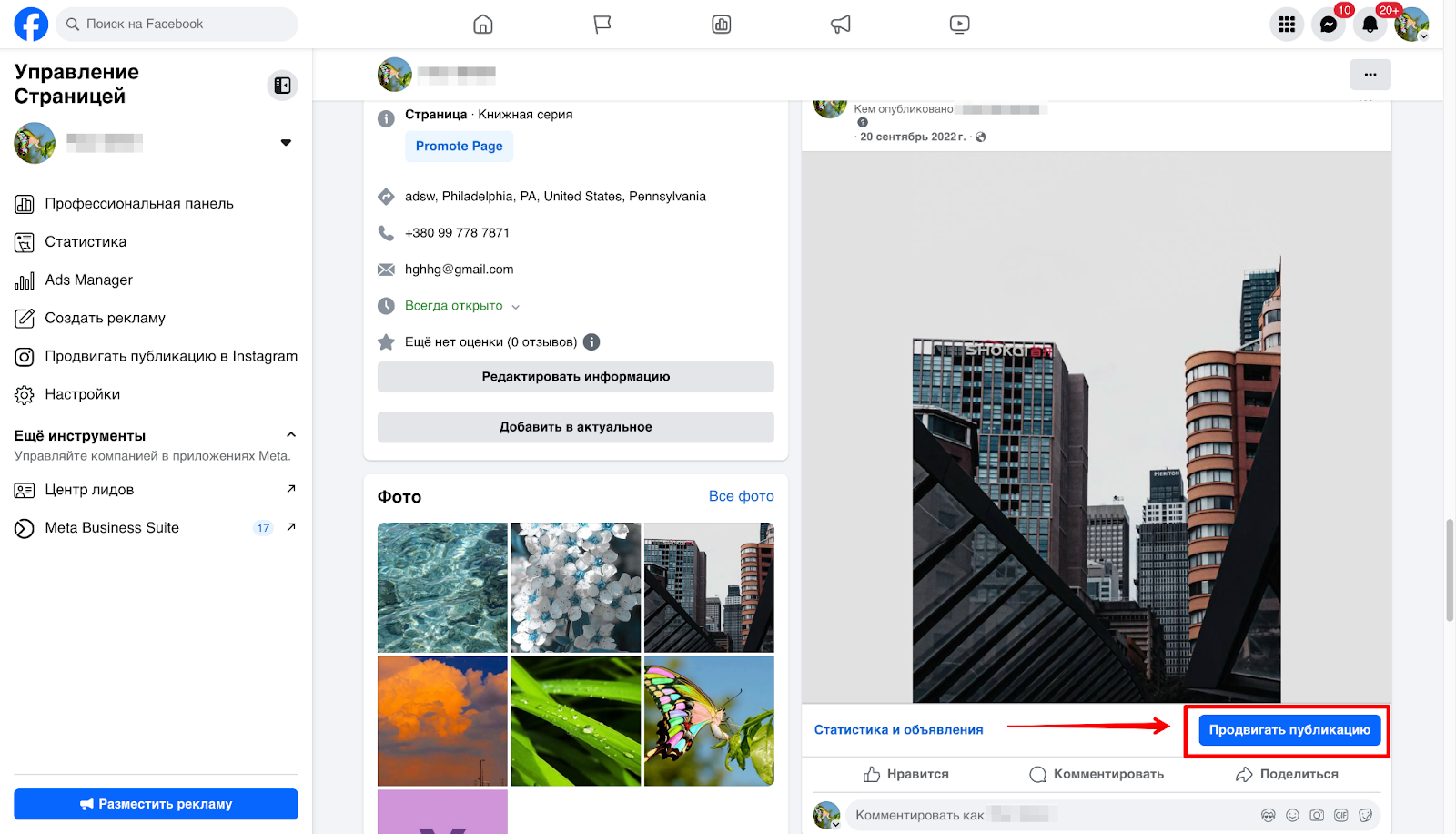Open the green leaves photo thumbnail
This screenshot has height=834, width=1456.
[x=576, y=721]
